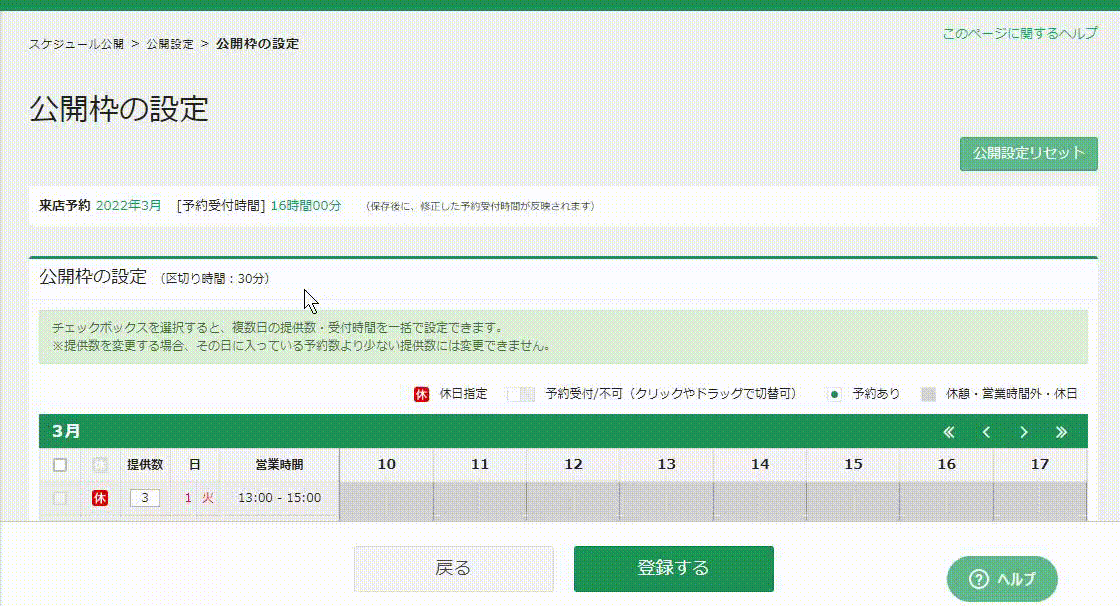Open the floating ヘルプ help button
Screen dimensions: 1120x606
point(1002,578)
